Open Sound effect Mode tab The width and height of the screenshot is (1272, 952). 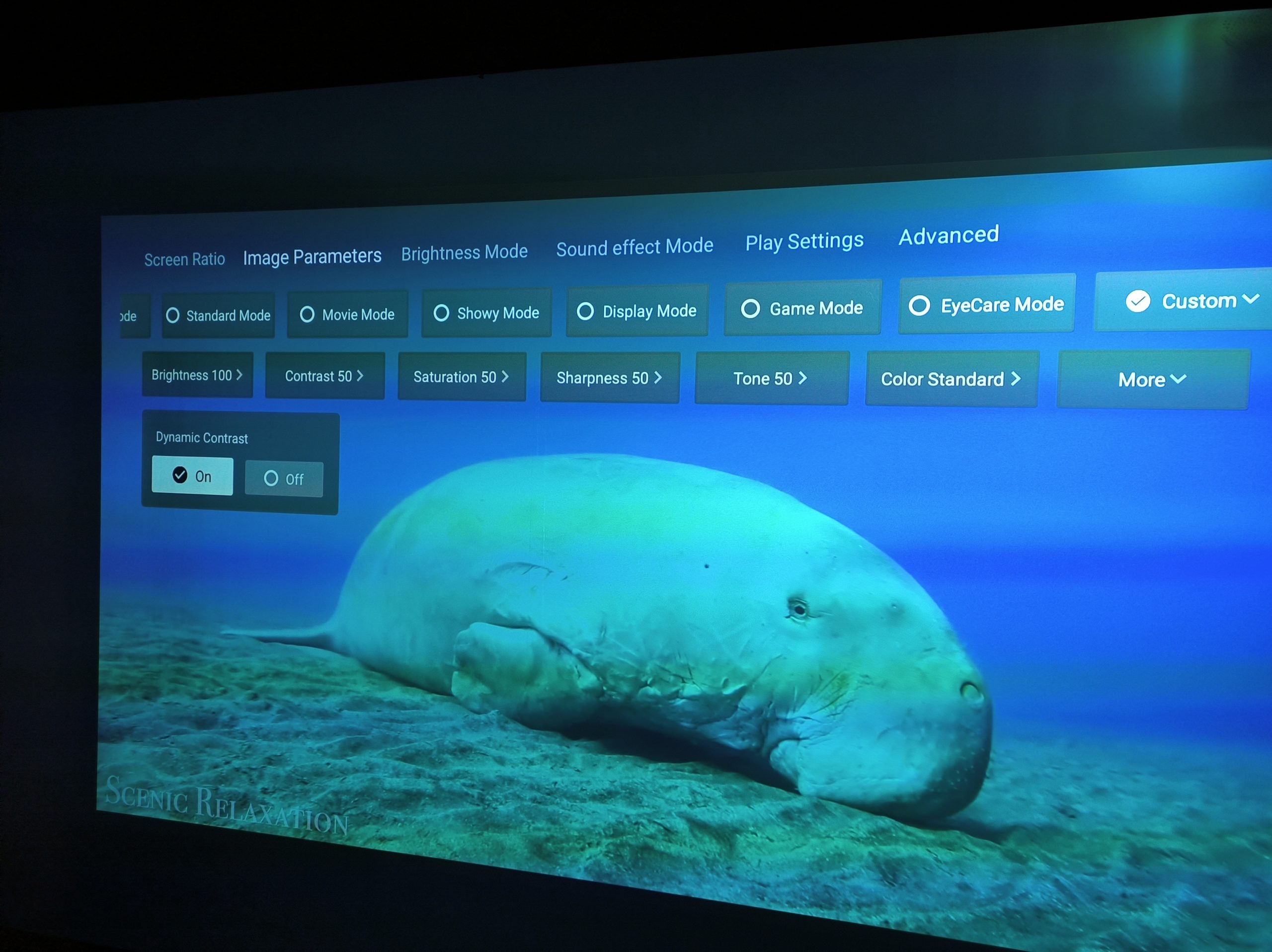(x=635, y=247)
